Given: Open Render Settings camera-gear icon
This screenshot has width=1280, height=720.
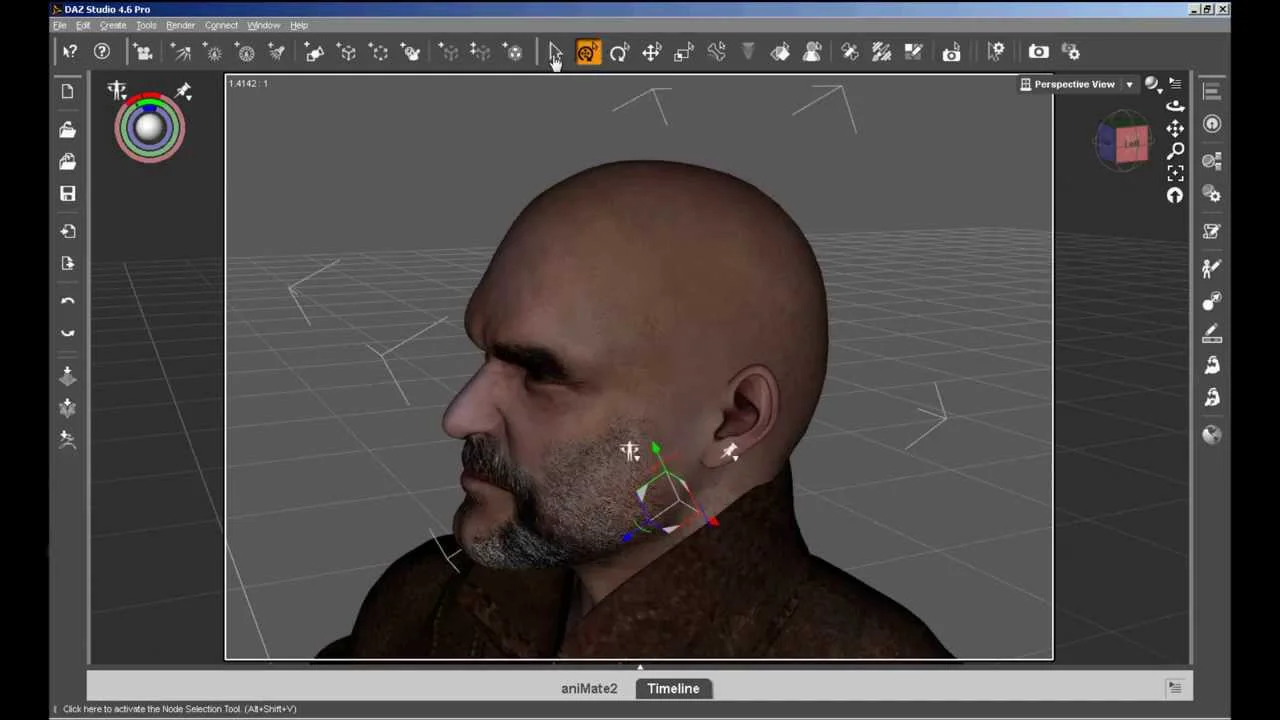Looking at the screenshot, I should pyautogui.click(x=1070, y=52).
